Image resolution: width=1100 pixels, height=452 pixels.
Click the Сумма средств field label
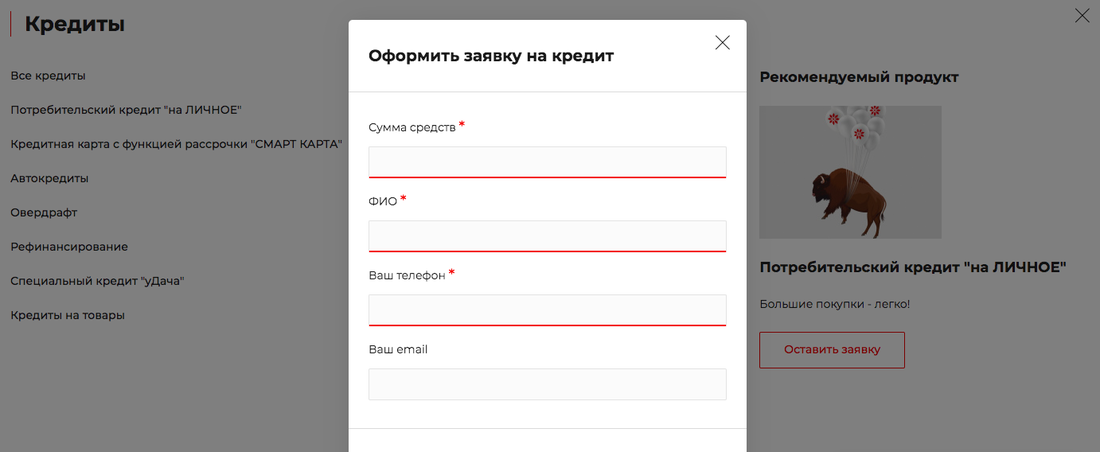(412, 127)
